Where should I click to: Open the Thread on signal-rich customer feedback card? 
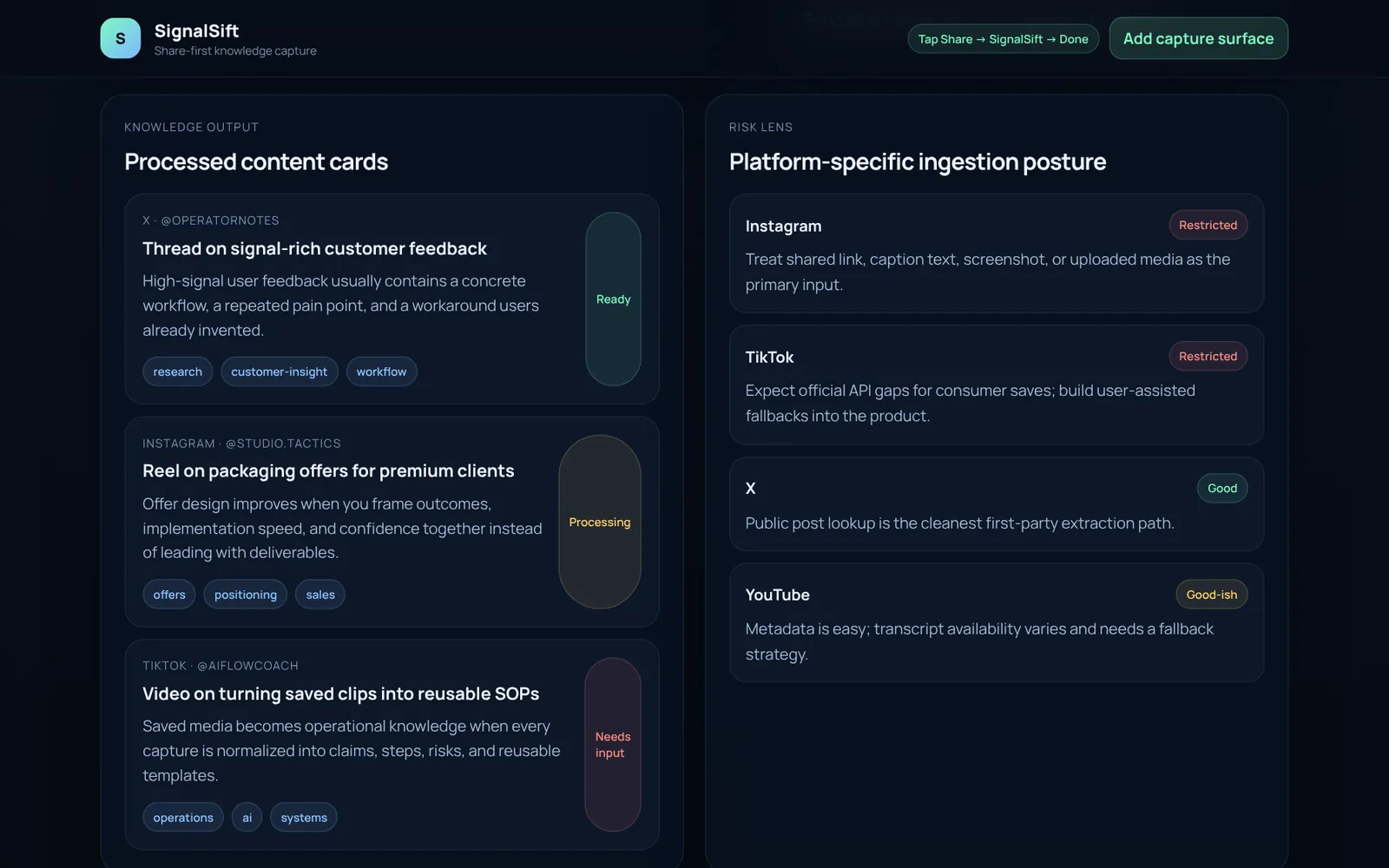coord(392,299)
